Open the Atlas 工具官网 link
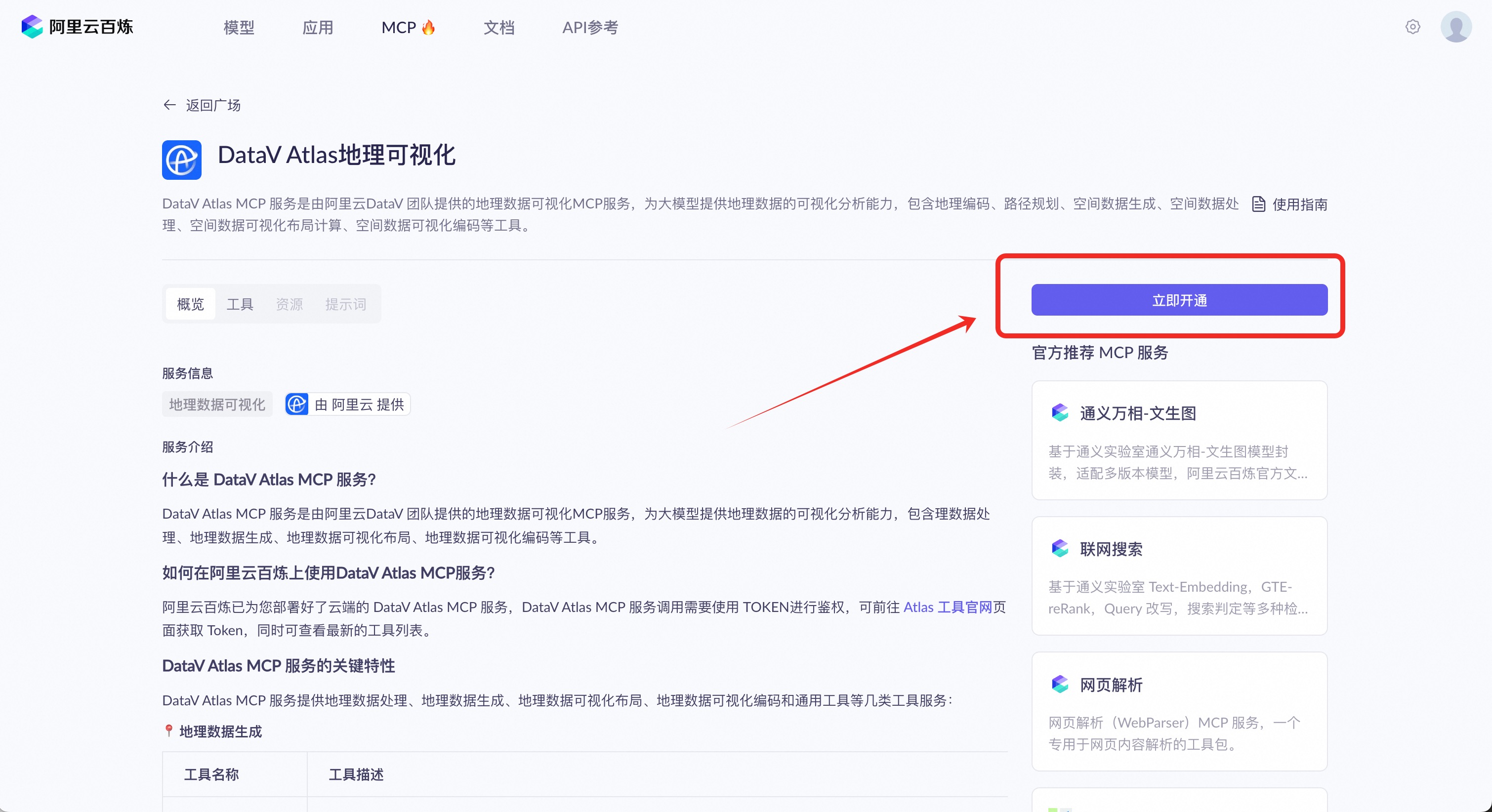Image resolution: width=1492 pixels, height=812 pixels. [x=948, y=607]
